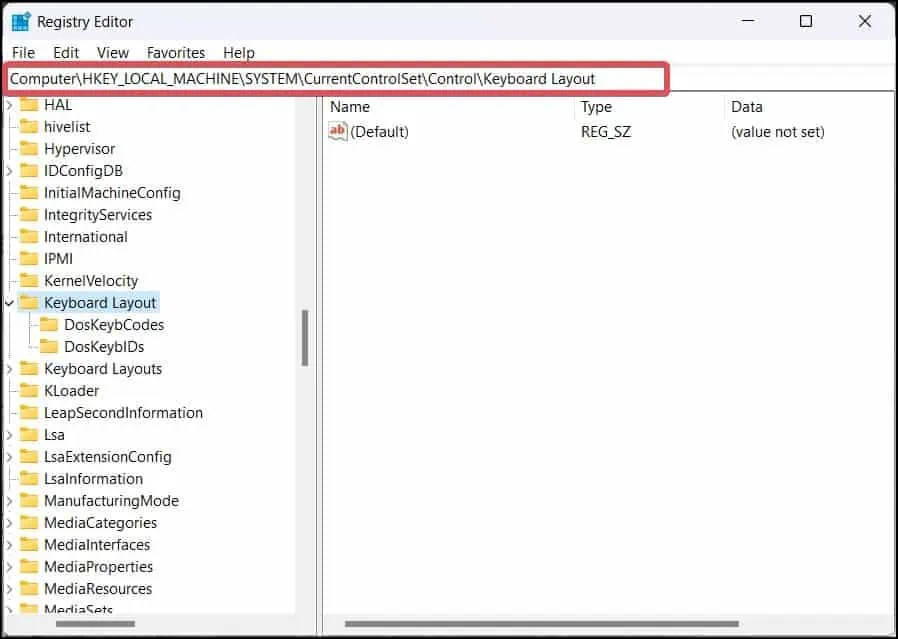This screenshot has width=898, height=639.
Task: Select the hivelist key label
Action: point(67,127)
